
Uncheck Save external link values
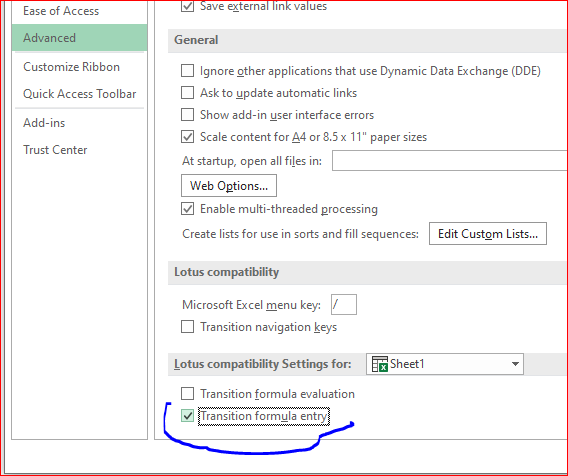(x=187, y=6)
